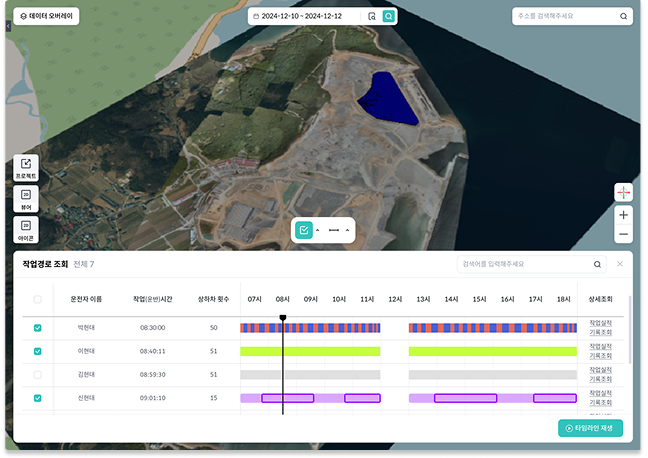Click the load count 15 cell
This screenshot has height=458, width=648.
(x=213, y=398)
